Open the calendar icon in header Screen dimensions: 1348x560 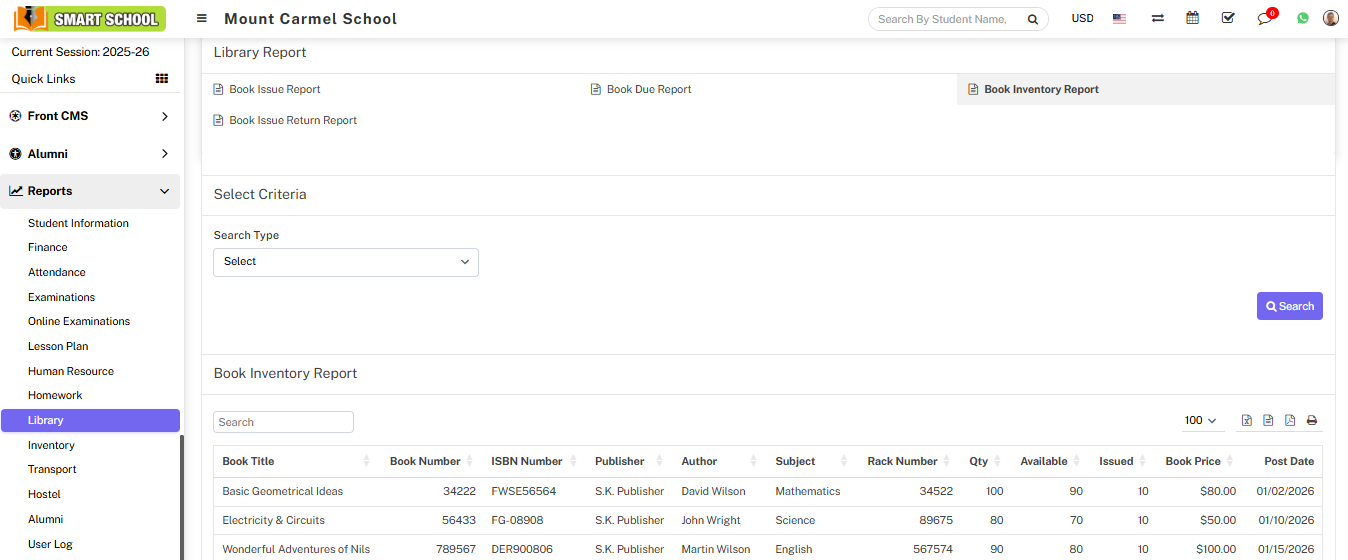pos(1192,18)
